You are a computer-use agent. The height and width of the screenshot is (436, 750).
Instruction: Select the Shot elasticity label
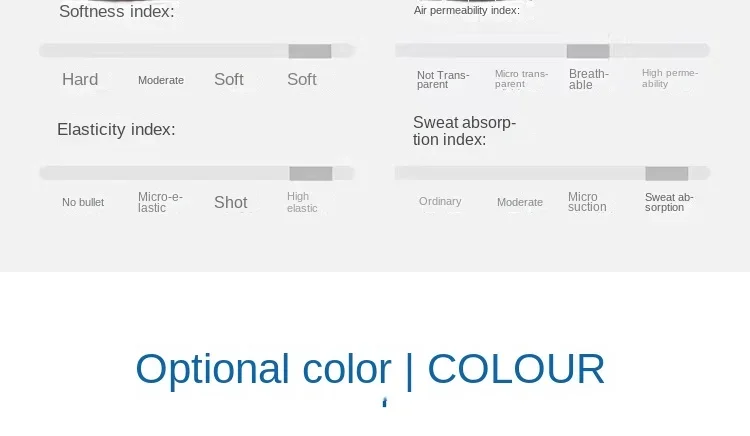(231, 202)
